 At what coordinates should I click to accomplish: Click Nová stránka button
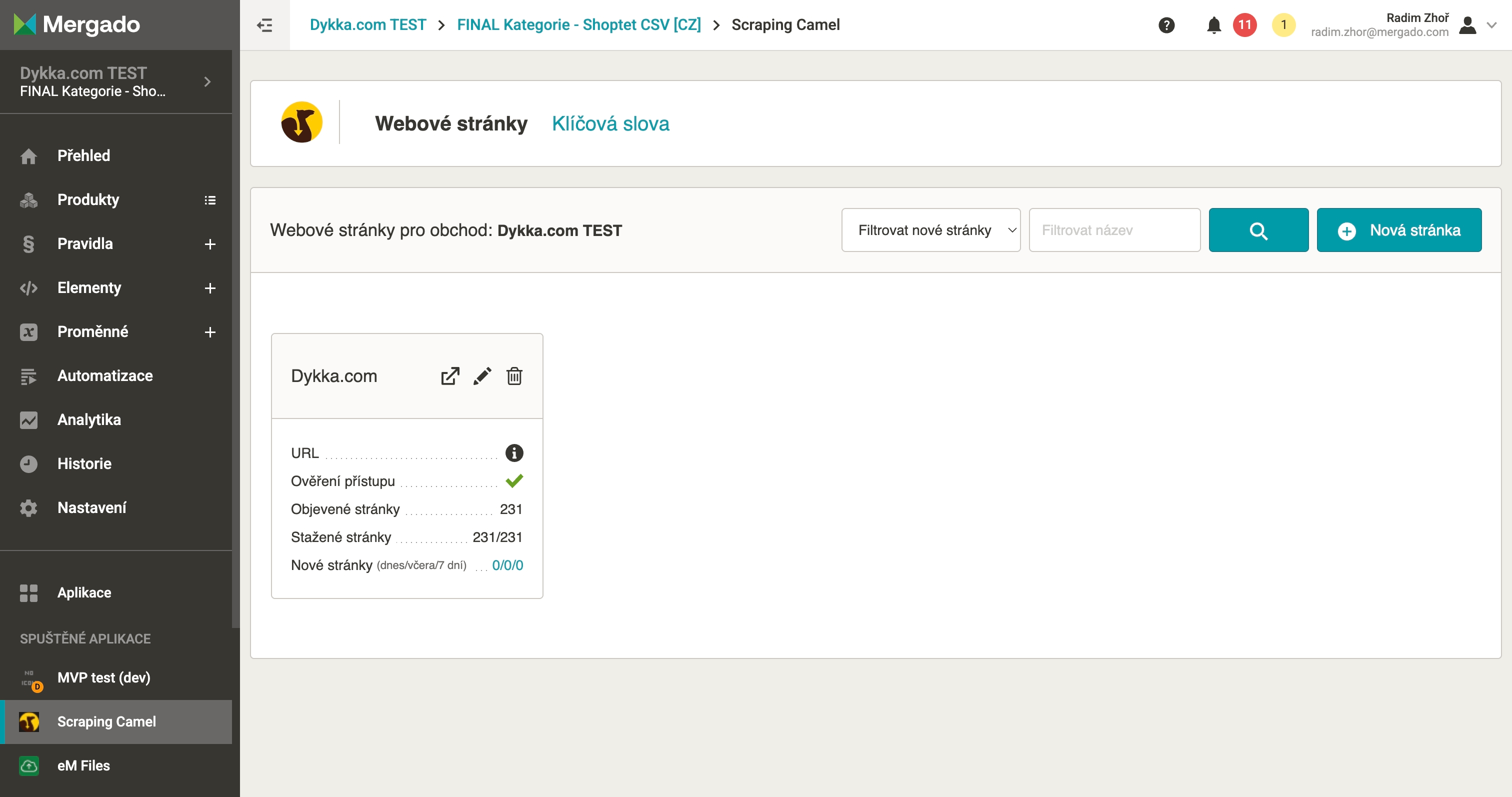pos(1398,230)
